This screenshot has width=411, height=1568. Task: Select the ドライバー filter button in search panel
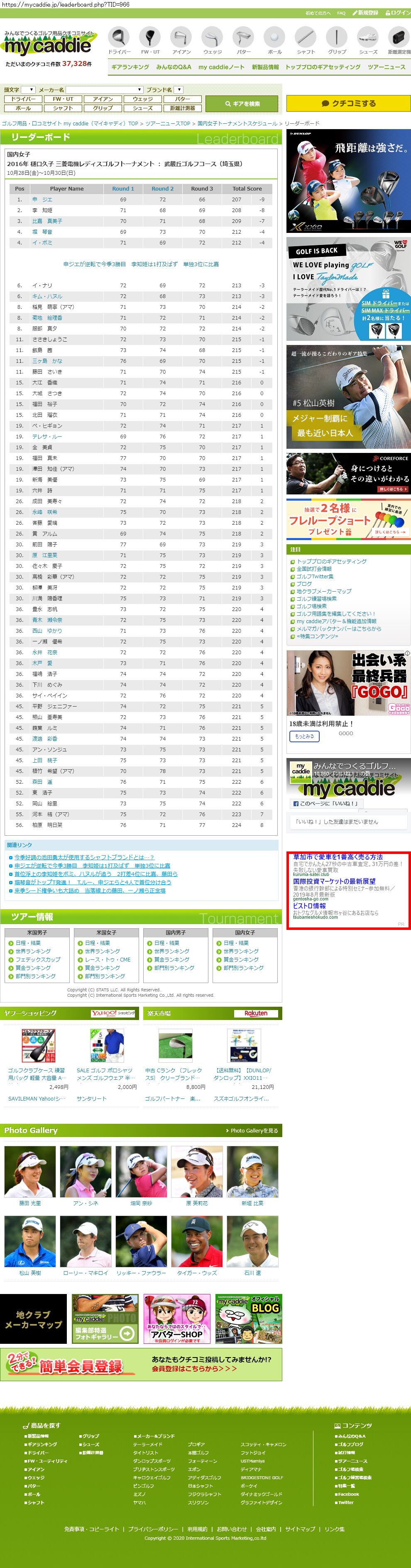click(23, 99)
